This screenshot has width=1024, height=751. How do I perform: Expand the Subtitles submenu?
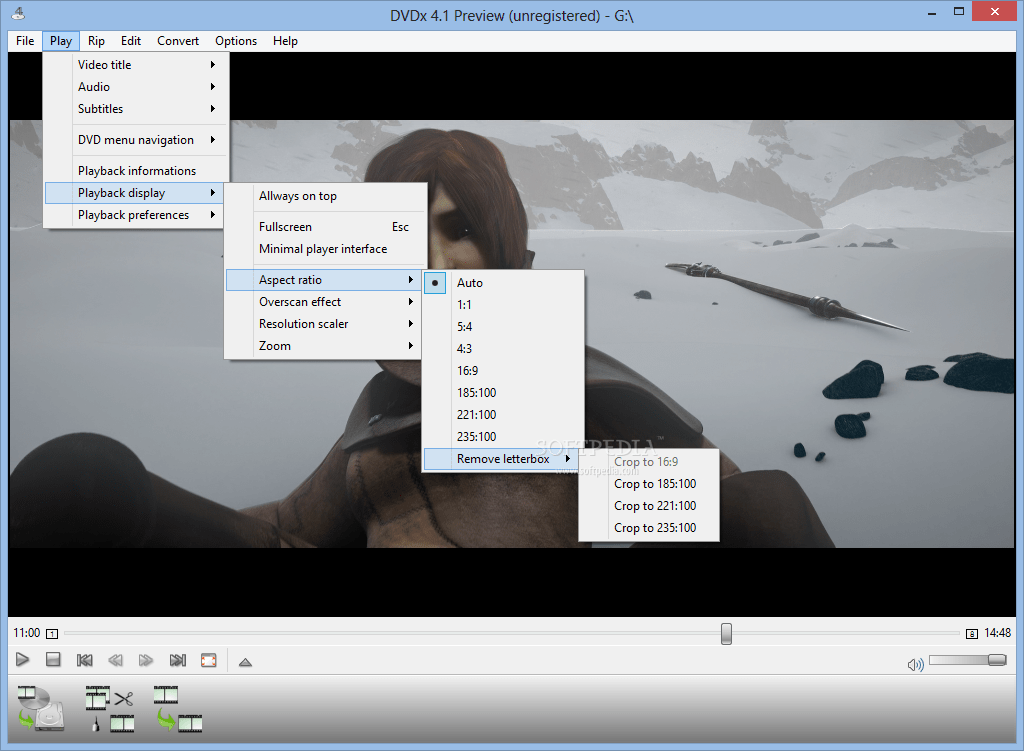[x=100, y=108]
